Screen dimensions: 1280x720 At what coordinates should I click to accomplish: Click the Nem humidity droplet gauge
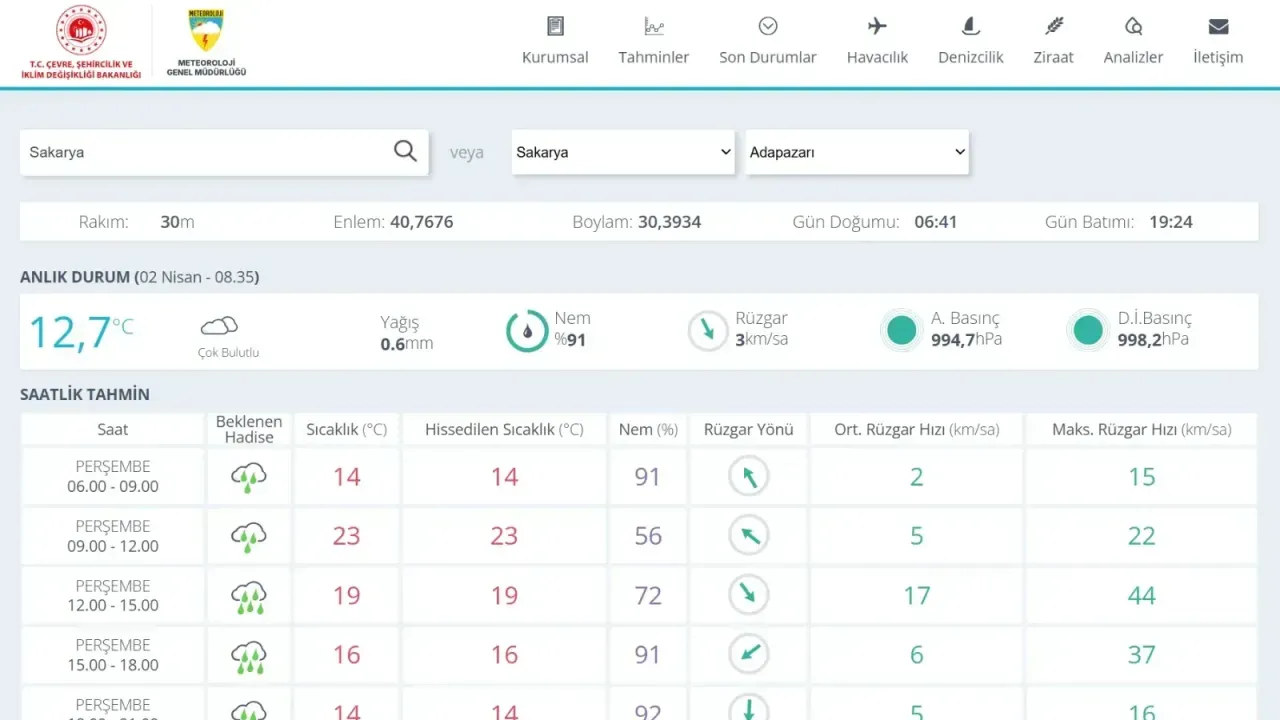527,331
